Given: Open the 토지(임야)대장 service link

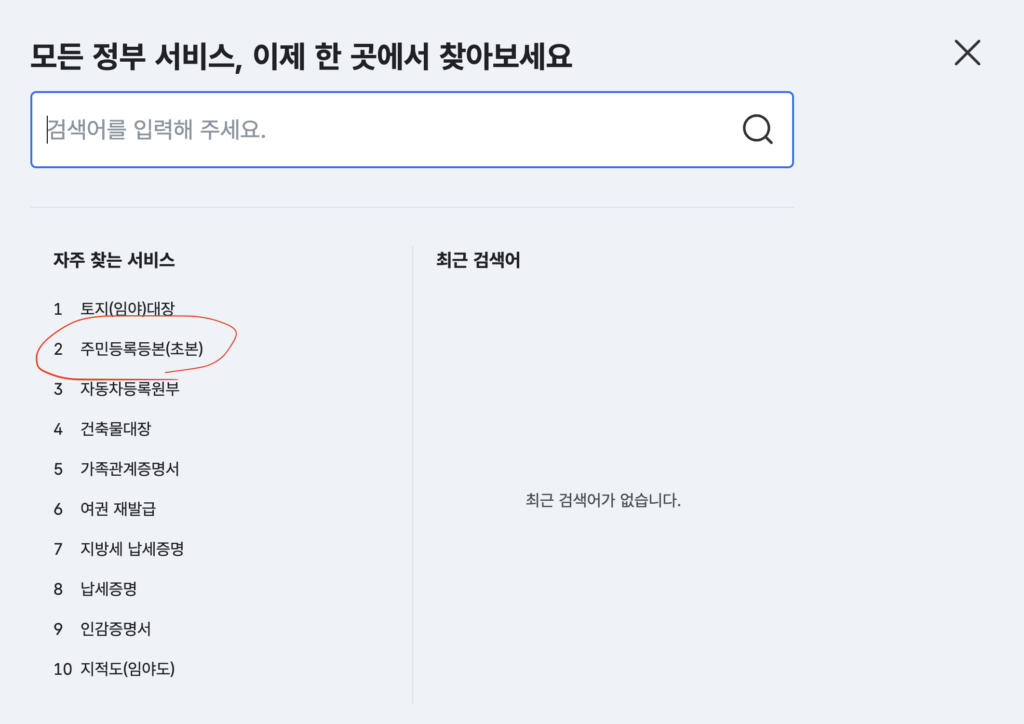Looking at the screenshot, I should point(134,309).
